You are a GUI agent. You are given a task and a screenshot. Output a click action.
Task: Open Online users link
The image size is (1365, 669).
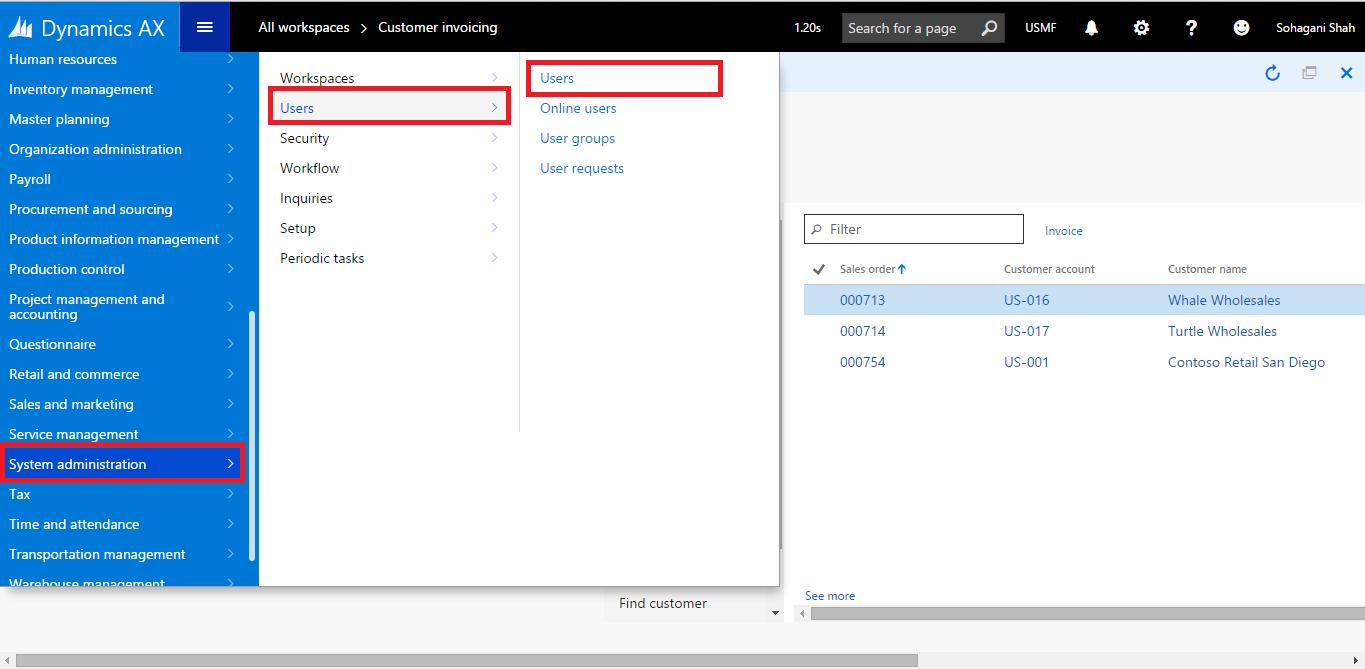click(x=578, y=108)
